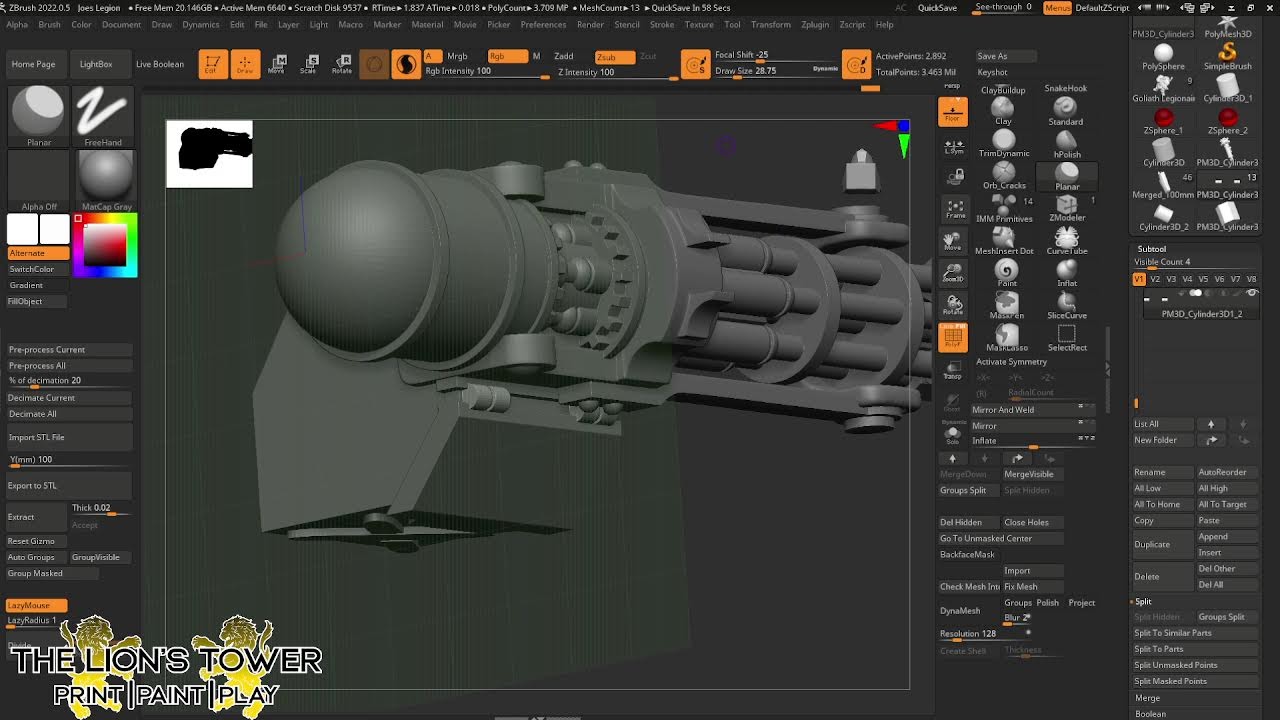Open the Save As option

click(x=992, y=56)
